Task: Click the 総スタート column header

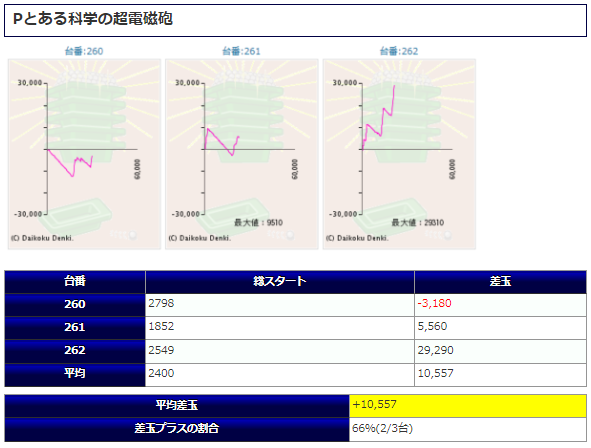Action: pyautogui.click(x=280, y=282)
